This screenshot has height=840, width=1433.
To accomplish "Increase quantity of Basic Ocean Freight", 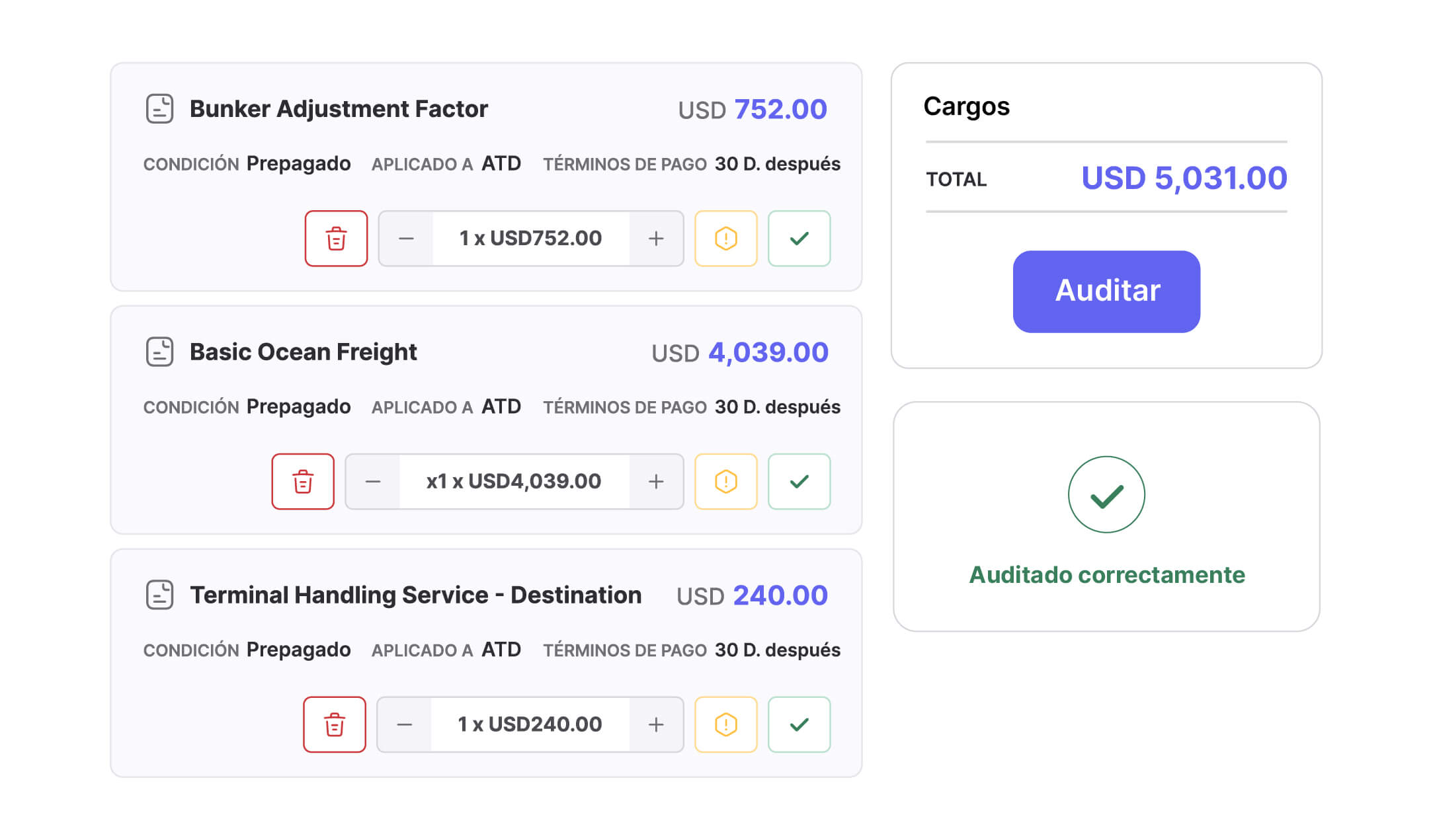I will [x=656, y=482].
